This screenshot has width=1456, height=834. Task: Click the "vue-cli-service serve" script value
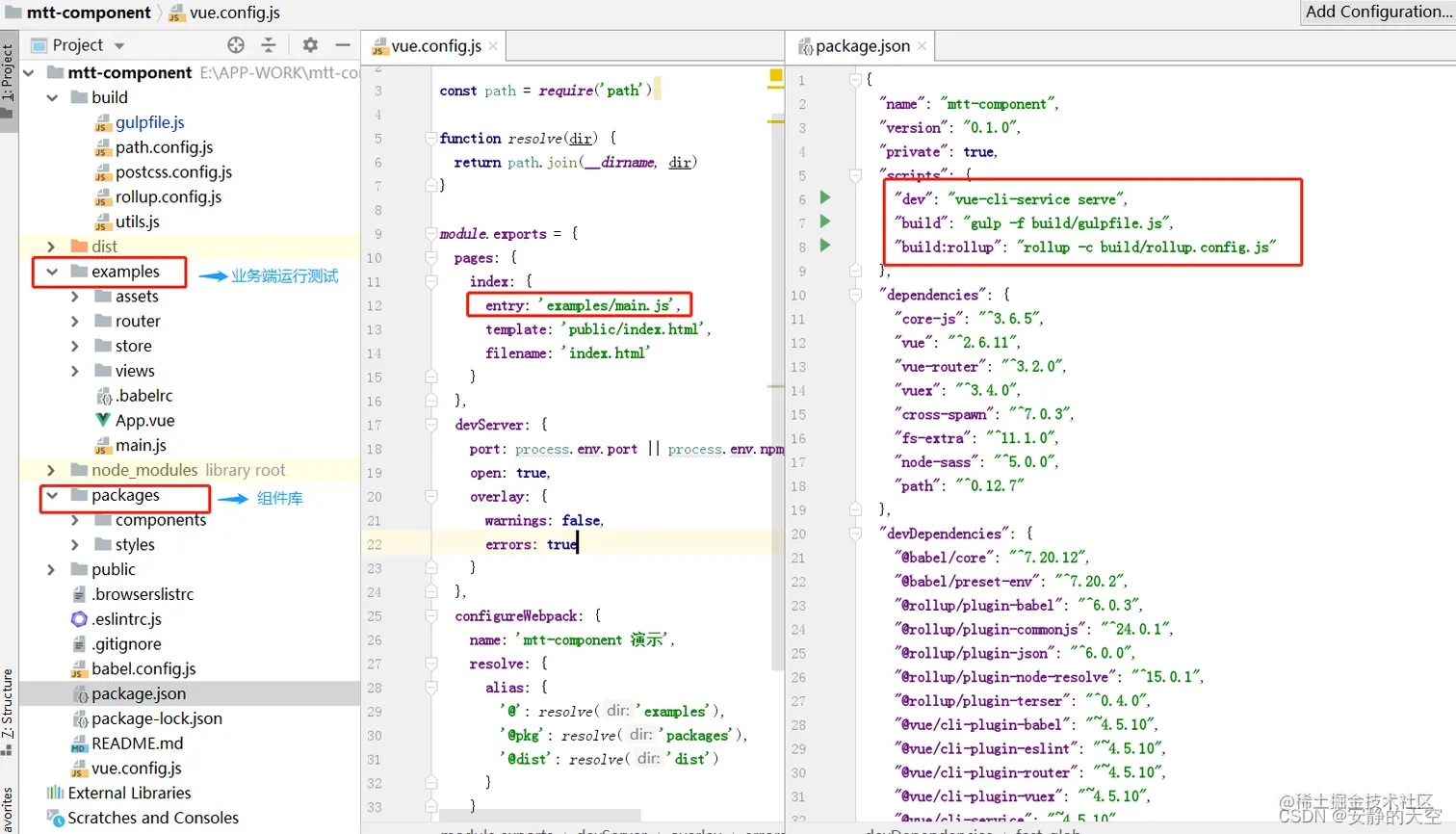point(1036,199)
